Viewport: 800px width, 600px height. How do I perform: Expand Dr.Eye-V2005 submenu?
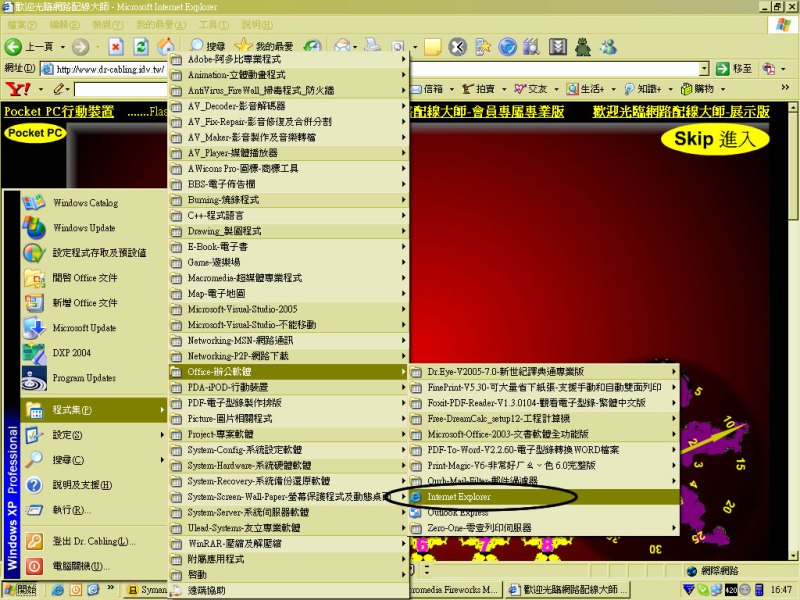click(544, 372)
